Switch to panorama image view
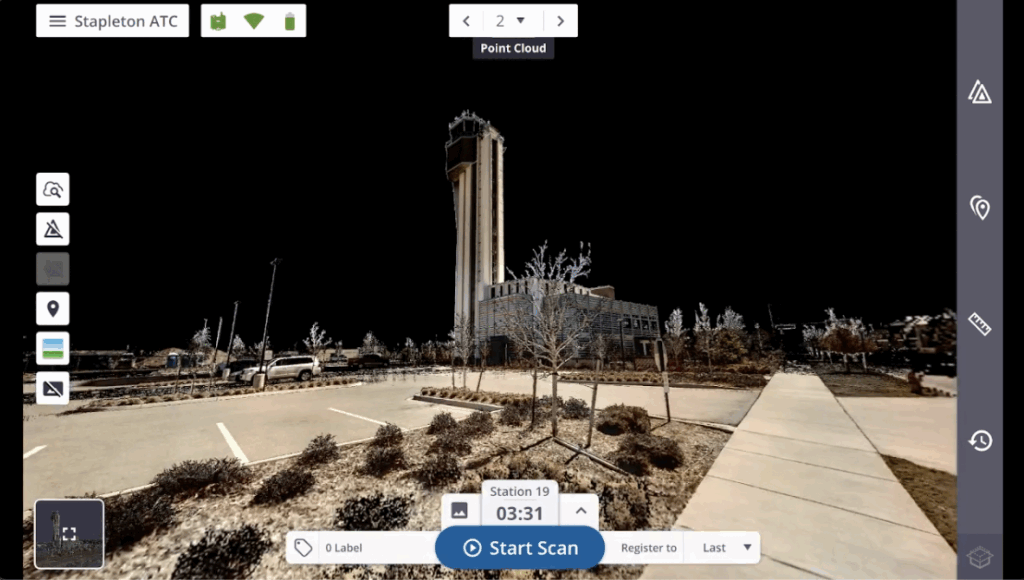This screenshot has height=580, width=1024. click(x=52, y=348)
